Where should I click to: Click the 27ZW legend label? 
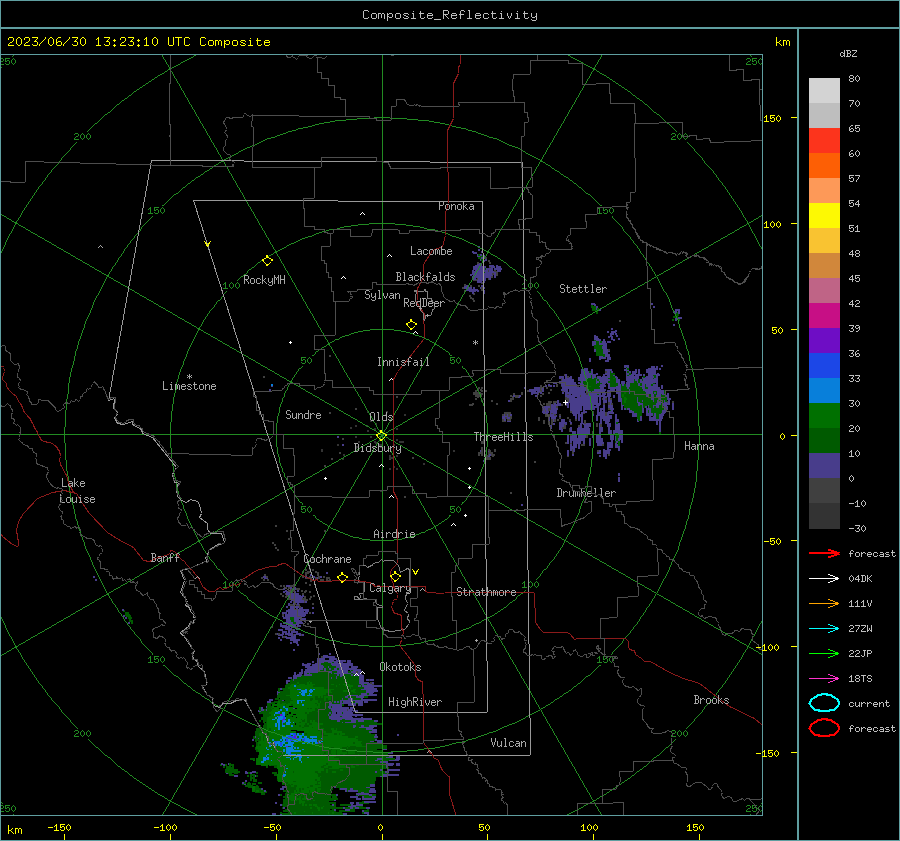[x=860, y=629]
